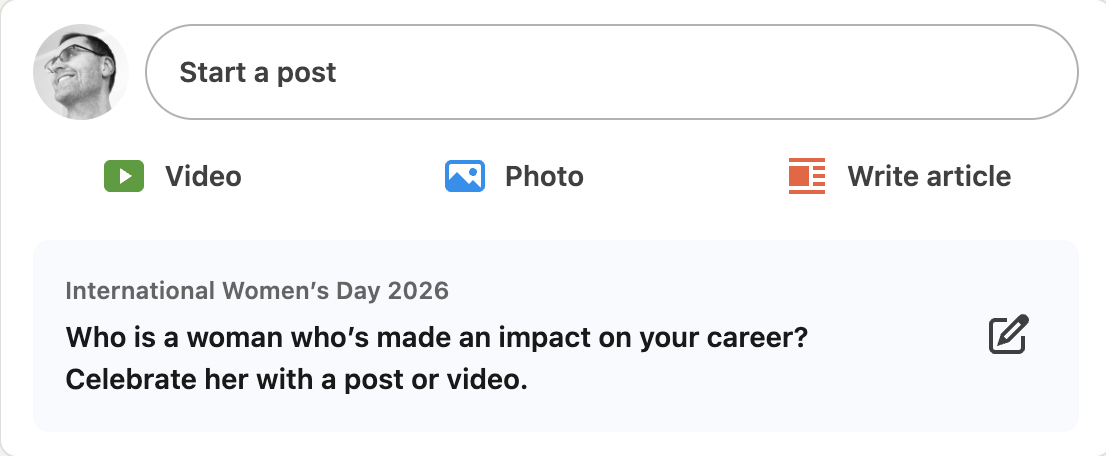The image size is (1106, 456).
Task: Click the pencil compose icon in the prompt card
Action: (1008, 335)
